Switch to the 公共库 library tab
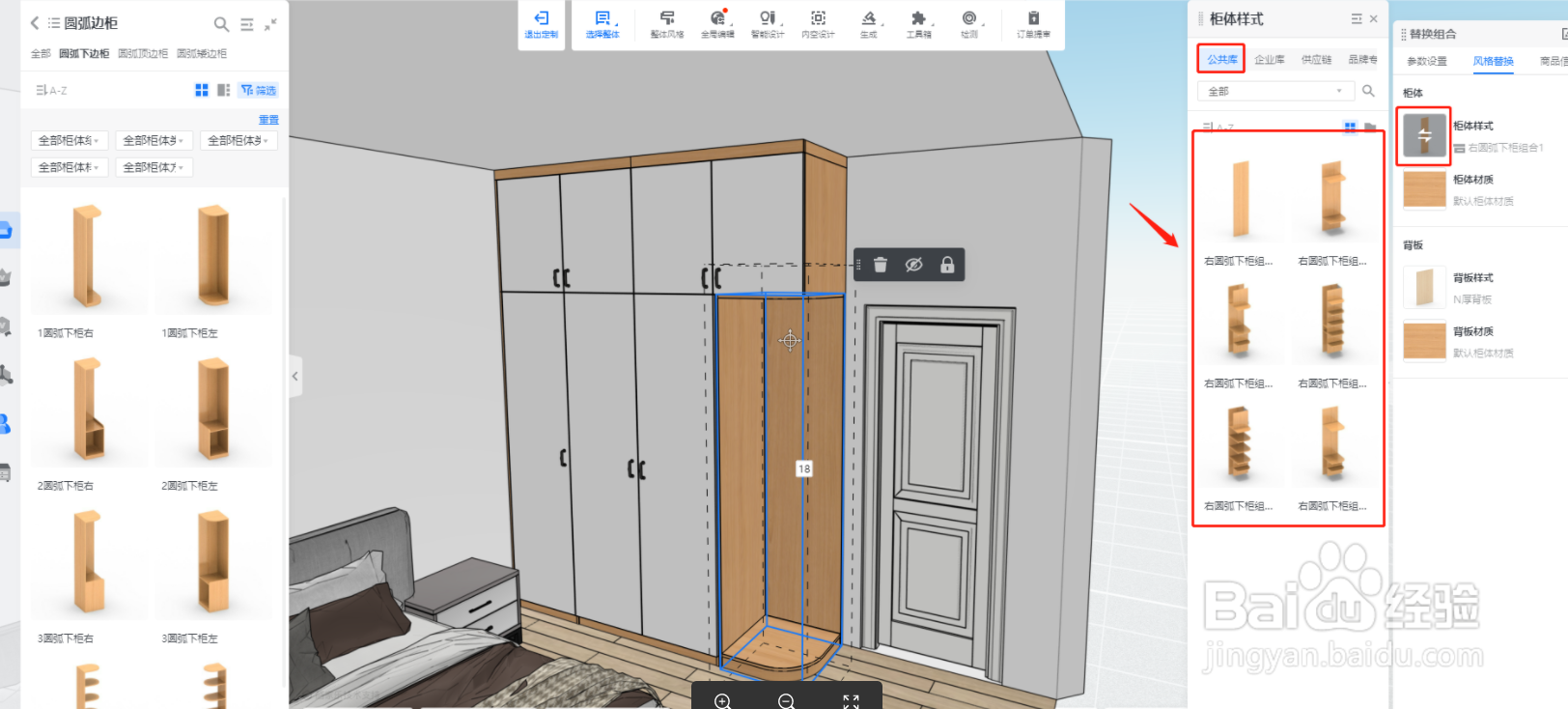Viewport: 1568px width, 709px height. point(1221,59)
